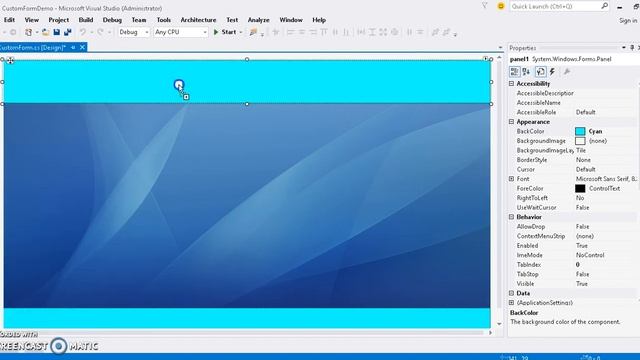Click the designer vertical scrollbar down arrow
The image size is (640, 360).
click(499, 324)
